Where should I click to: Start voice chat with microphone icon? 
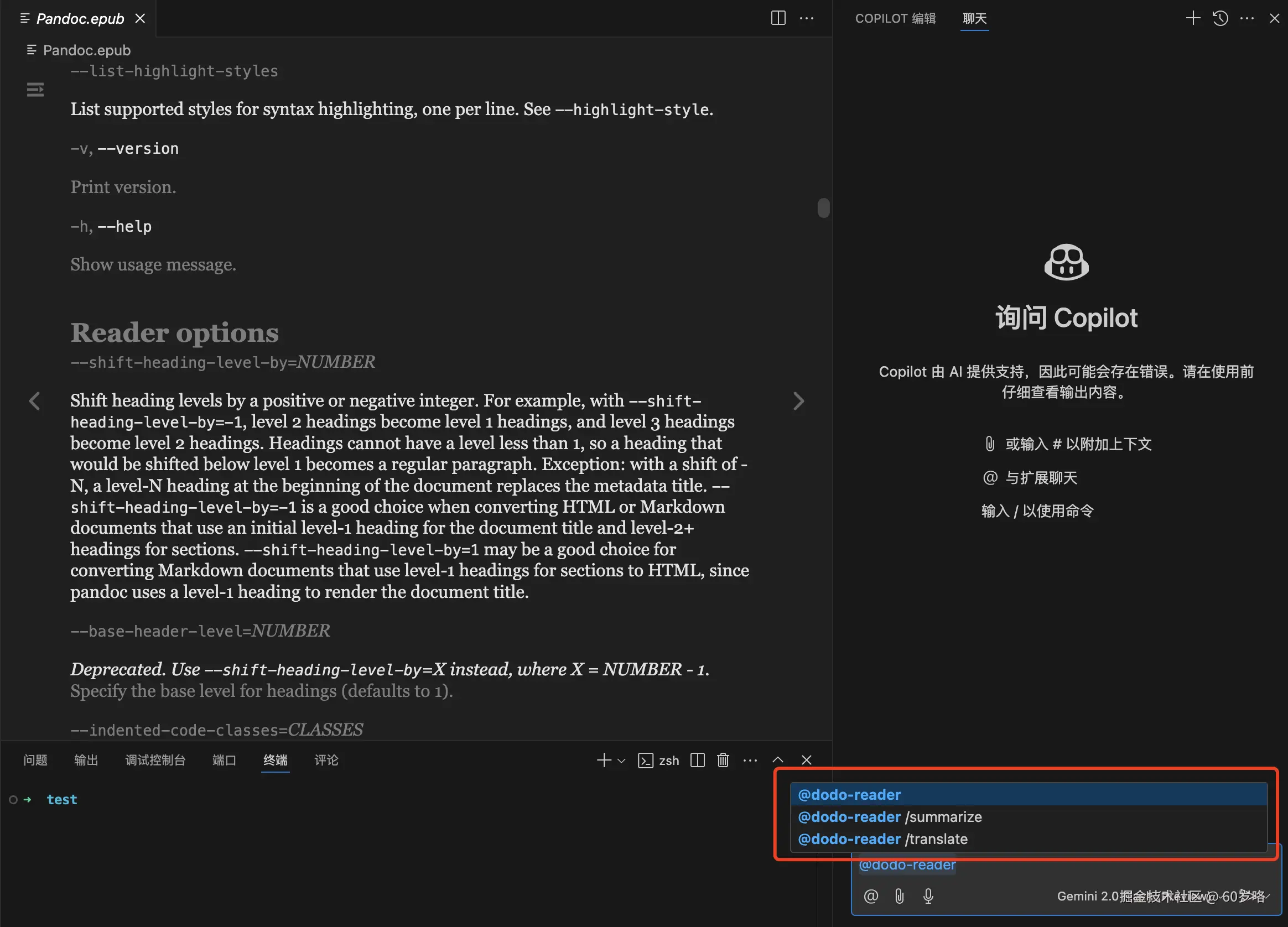[928, 897]
